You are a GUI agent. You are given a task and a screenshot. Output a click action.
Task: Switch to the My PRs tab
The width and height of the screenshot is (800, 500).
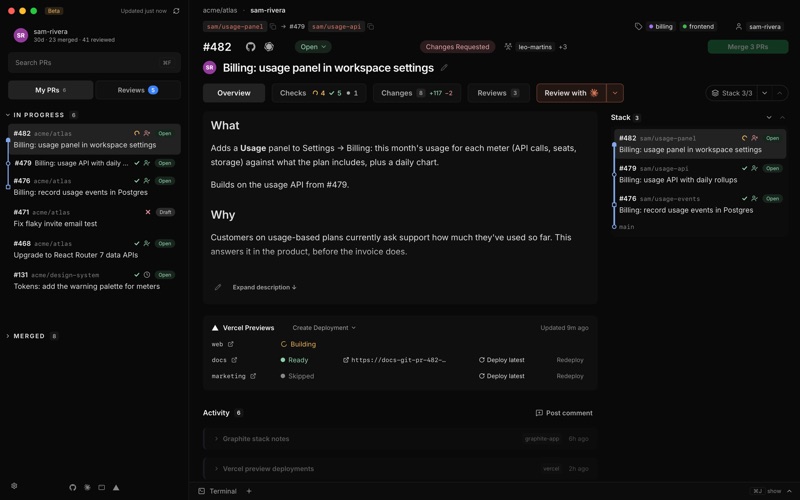point(51,90)
